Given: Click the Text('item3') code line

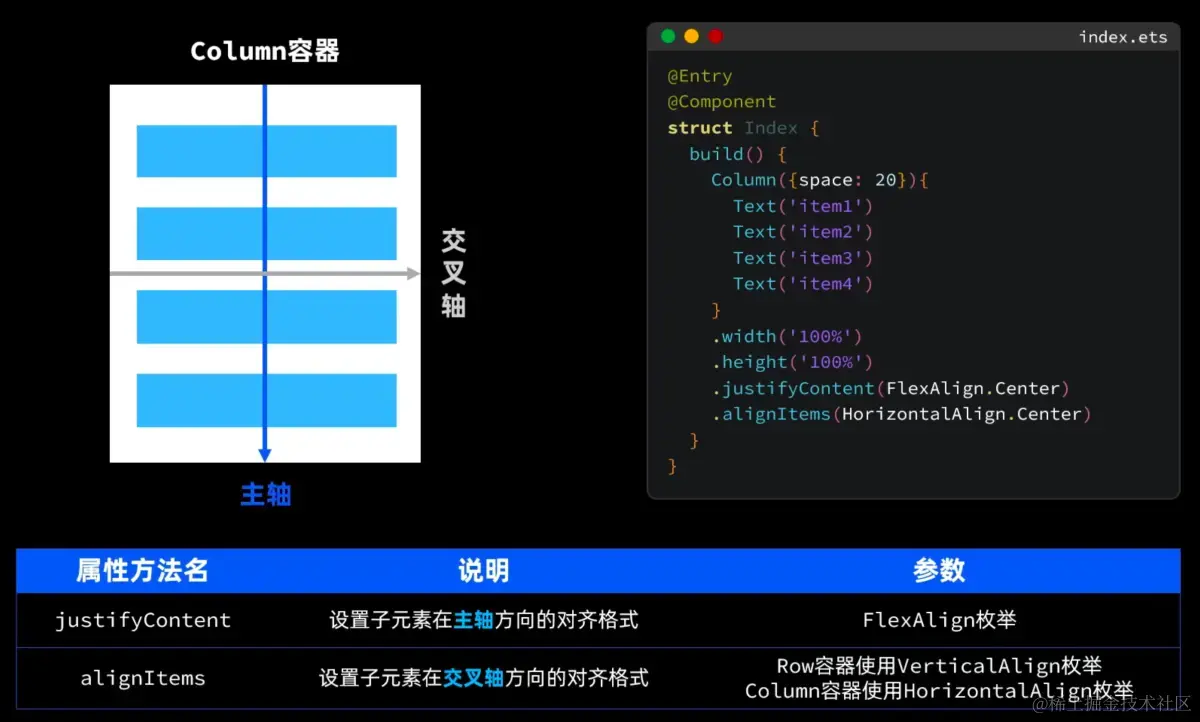Looking at the screenshot, I should click(x=803, y=258).
